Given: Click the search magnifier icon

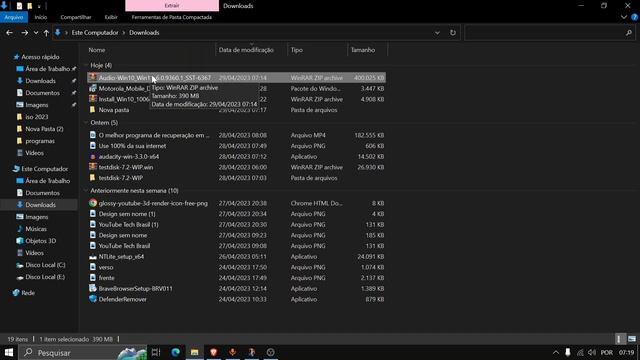Looking at the screenshot, I should [629, 33].
